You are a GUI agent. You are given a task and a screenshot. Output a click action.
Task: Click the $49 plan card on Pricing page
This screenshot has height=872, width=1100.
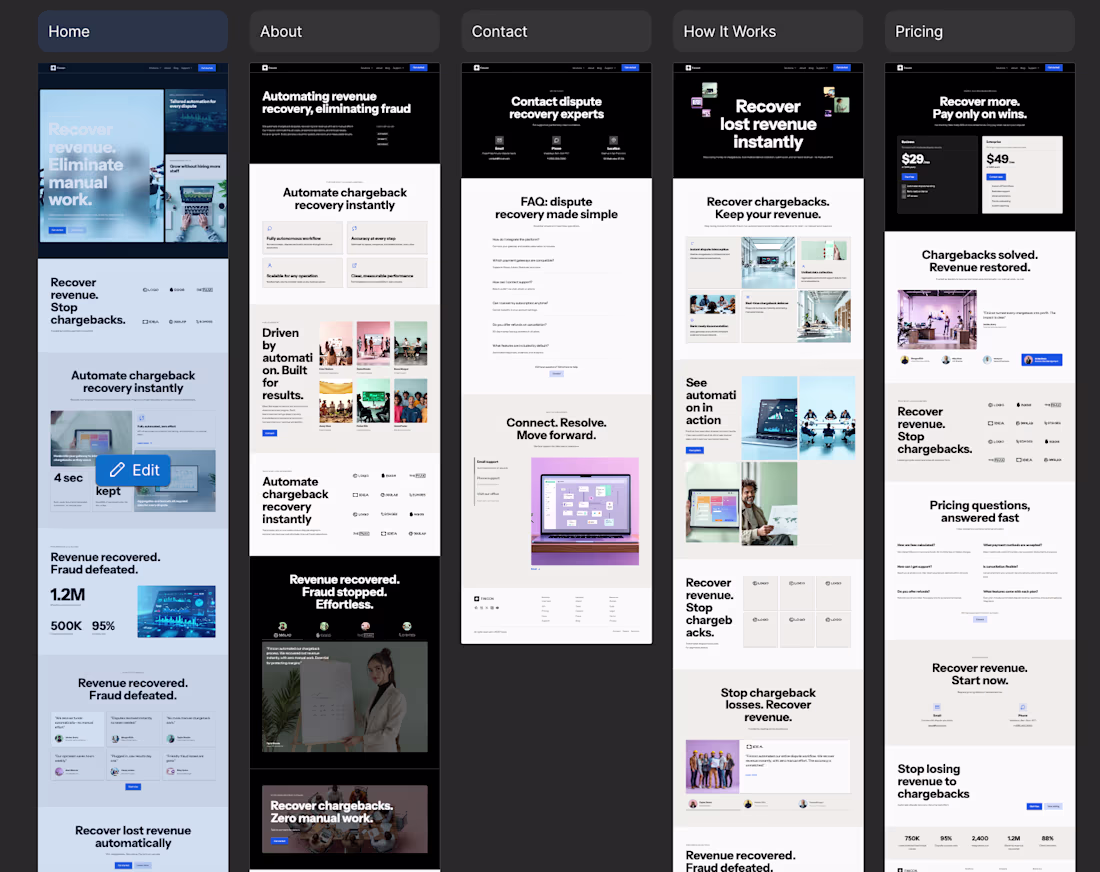(1022, 175)
